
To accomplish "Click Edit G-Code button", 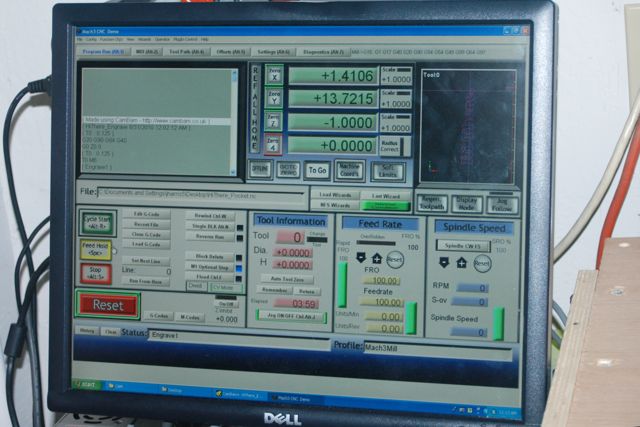I will point(147,214).
